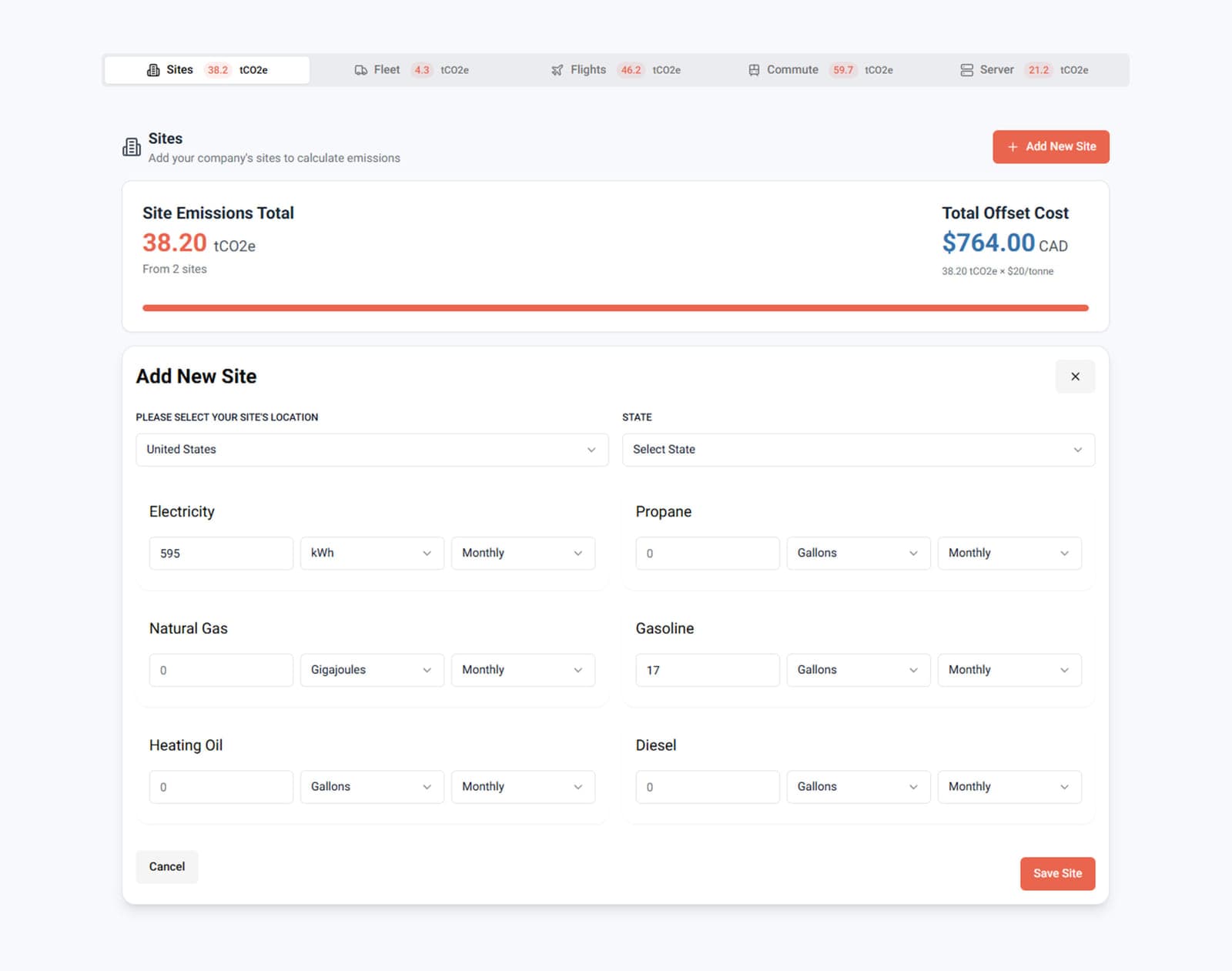
Task: Go to the Commute tab
Action: 820,70
